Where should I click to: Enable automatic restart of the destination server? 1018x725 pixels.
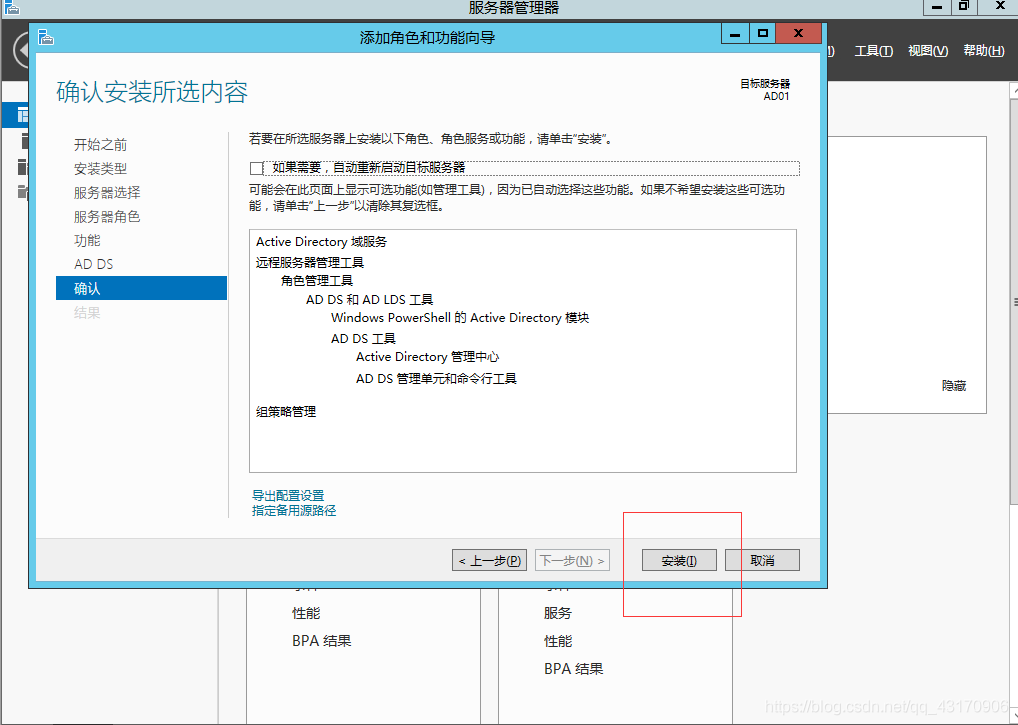pos(257,168)
